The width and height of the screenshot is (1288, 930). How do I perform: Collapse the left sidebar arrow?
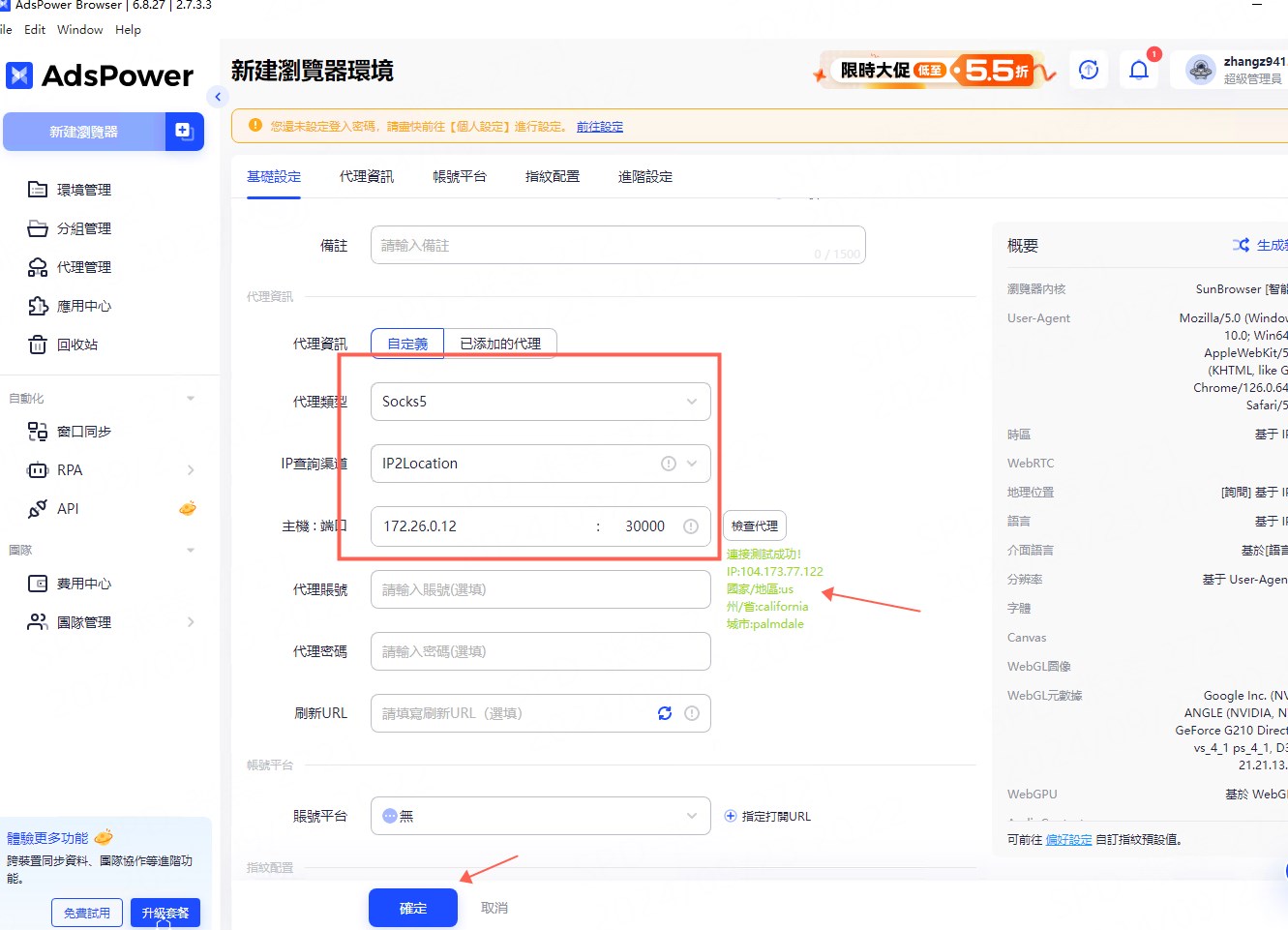click(218, 97)
